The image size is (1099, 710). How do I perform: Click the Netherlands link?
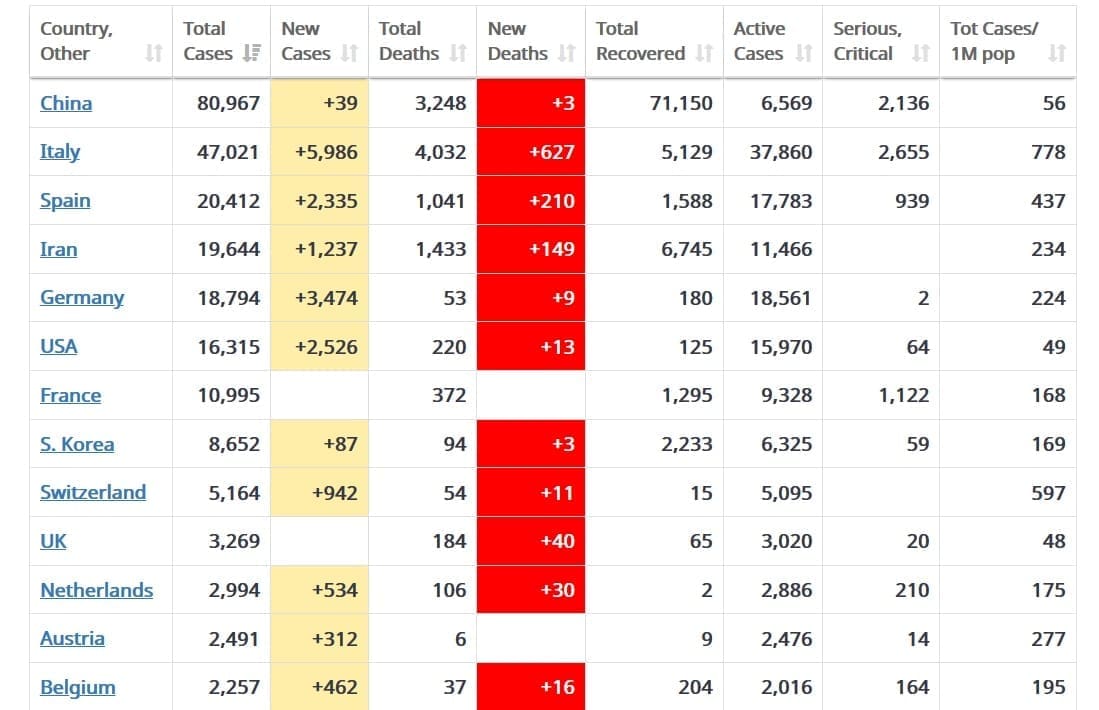(x=96, y=591)
